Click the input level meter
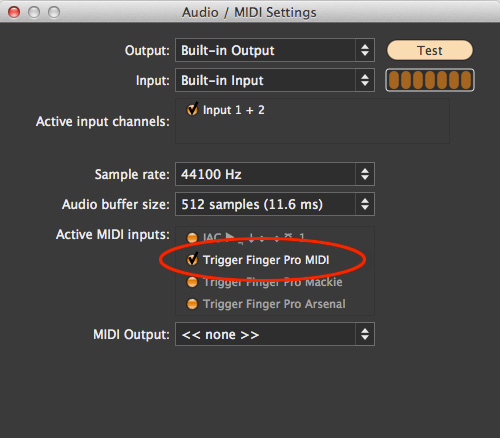The width and height of the screenshot is (500, 438). (x=430, y=80)
